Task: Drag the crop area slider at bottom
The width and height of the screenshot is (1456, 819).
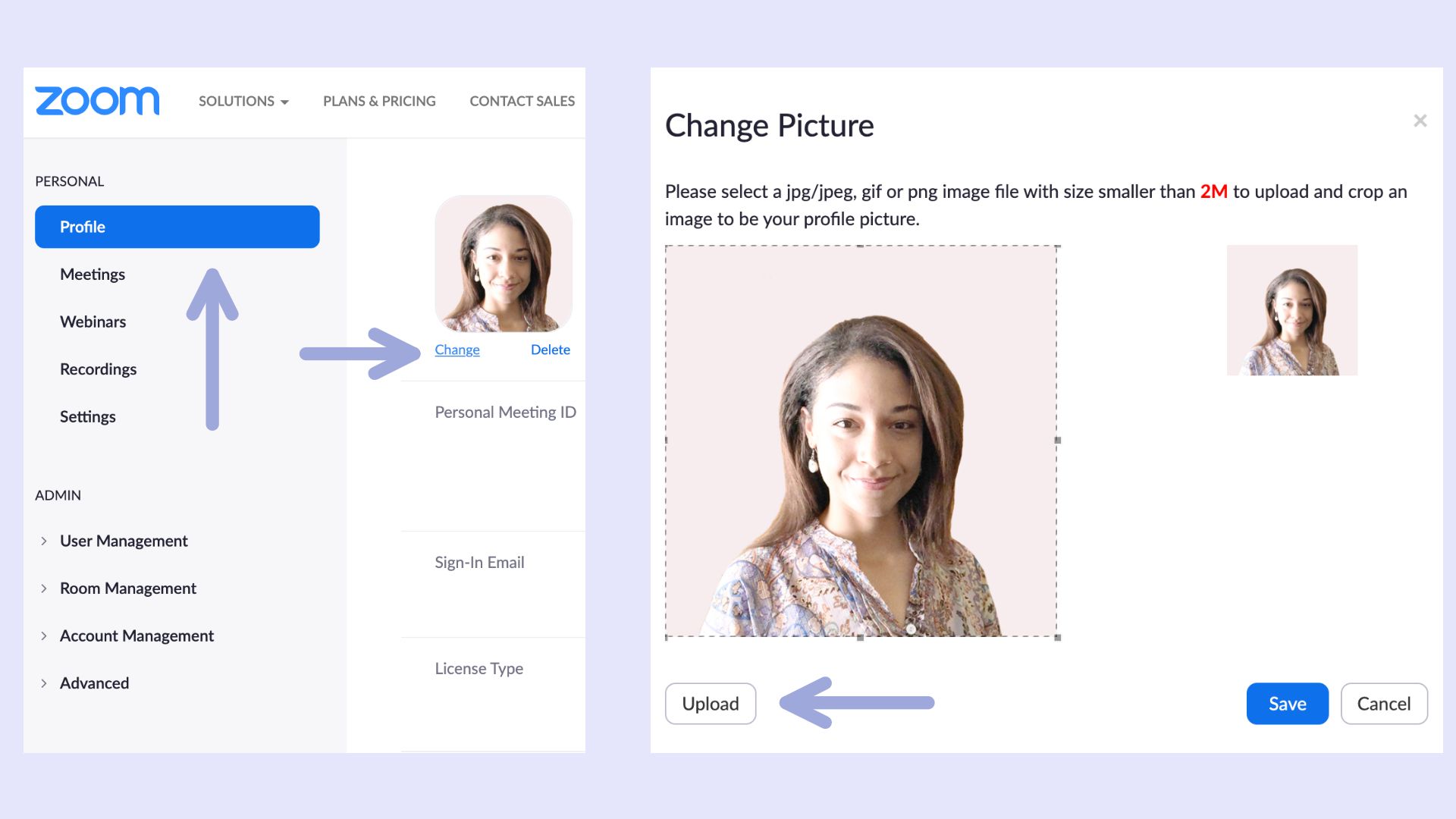Action: click(x=860, y=639)
